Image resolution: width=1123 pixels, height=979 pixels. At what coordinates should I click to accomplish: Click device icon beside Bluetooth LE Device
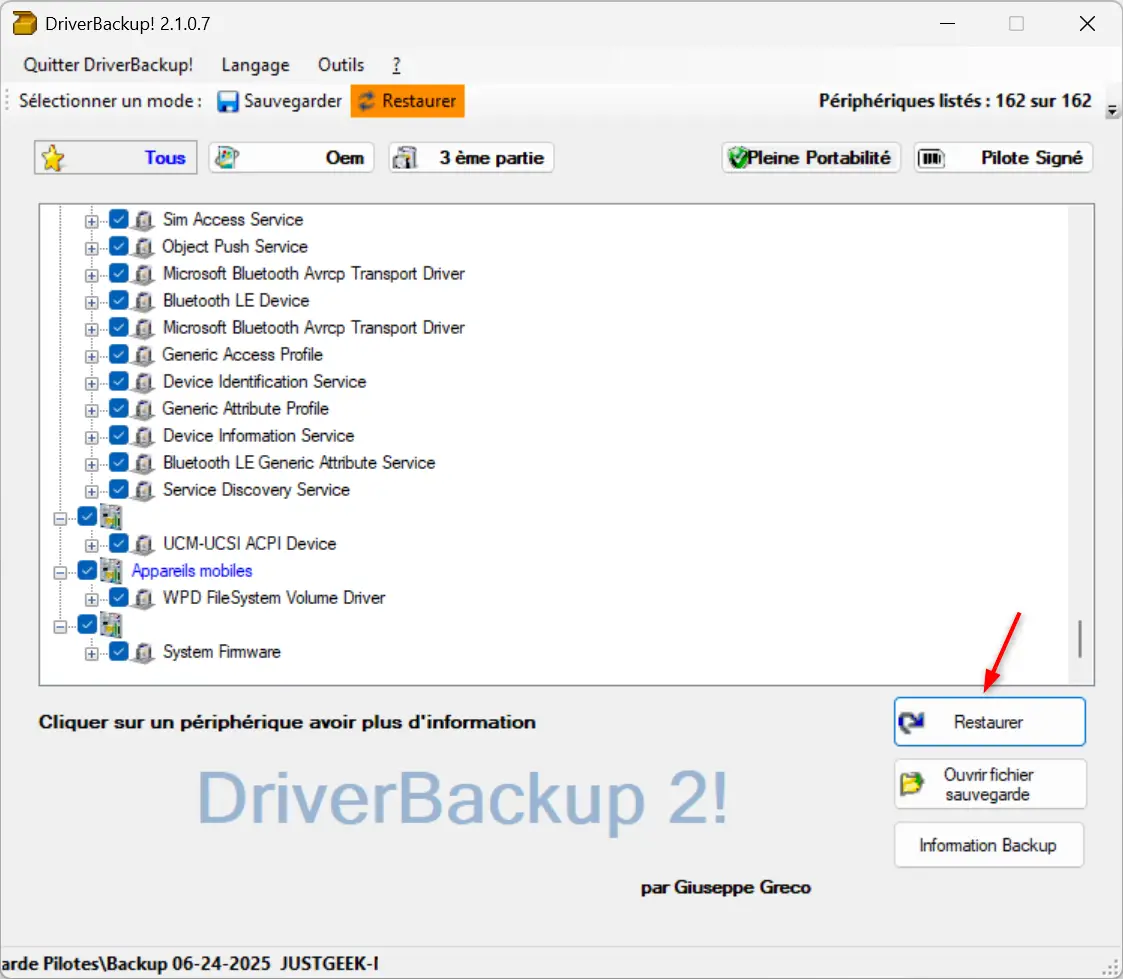[x=144, y=301]
